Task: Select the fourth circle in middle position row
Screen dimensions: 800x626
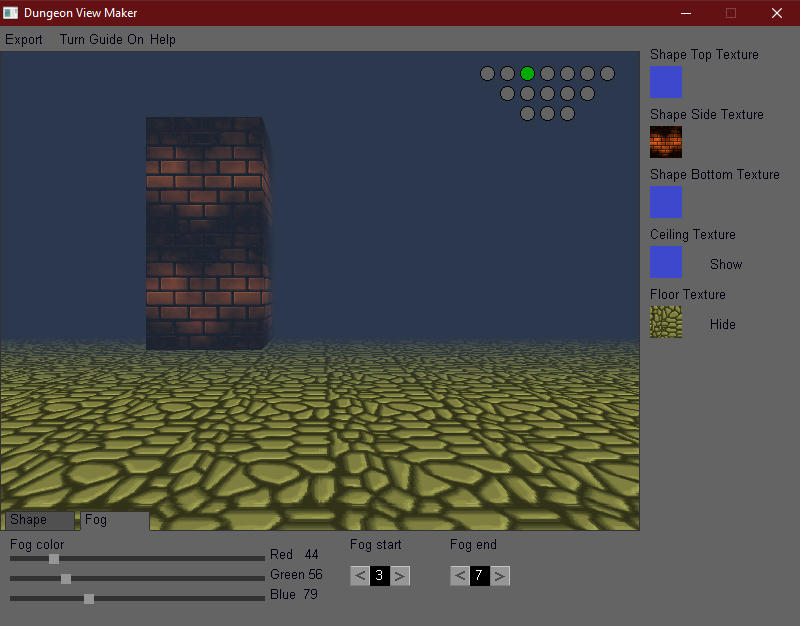Action: click(x=567, y=93)
